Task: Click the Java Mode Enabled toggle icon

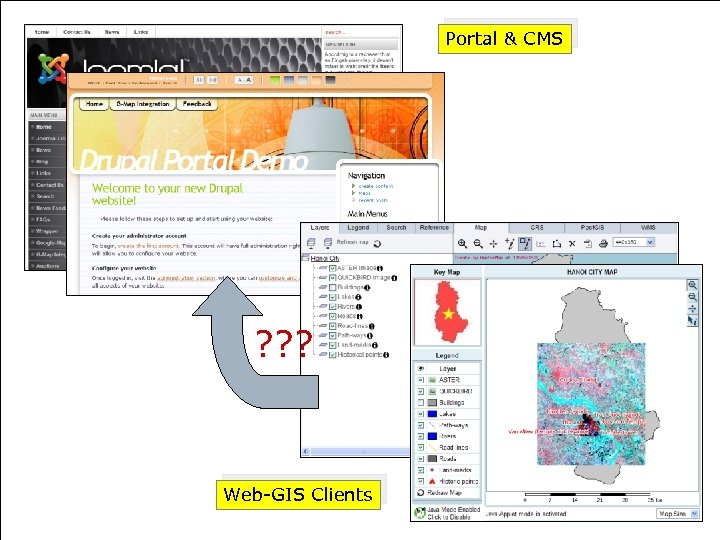Action: 420,513
